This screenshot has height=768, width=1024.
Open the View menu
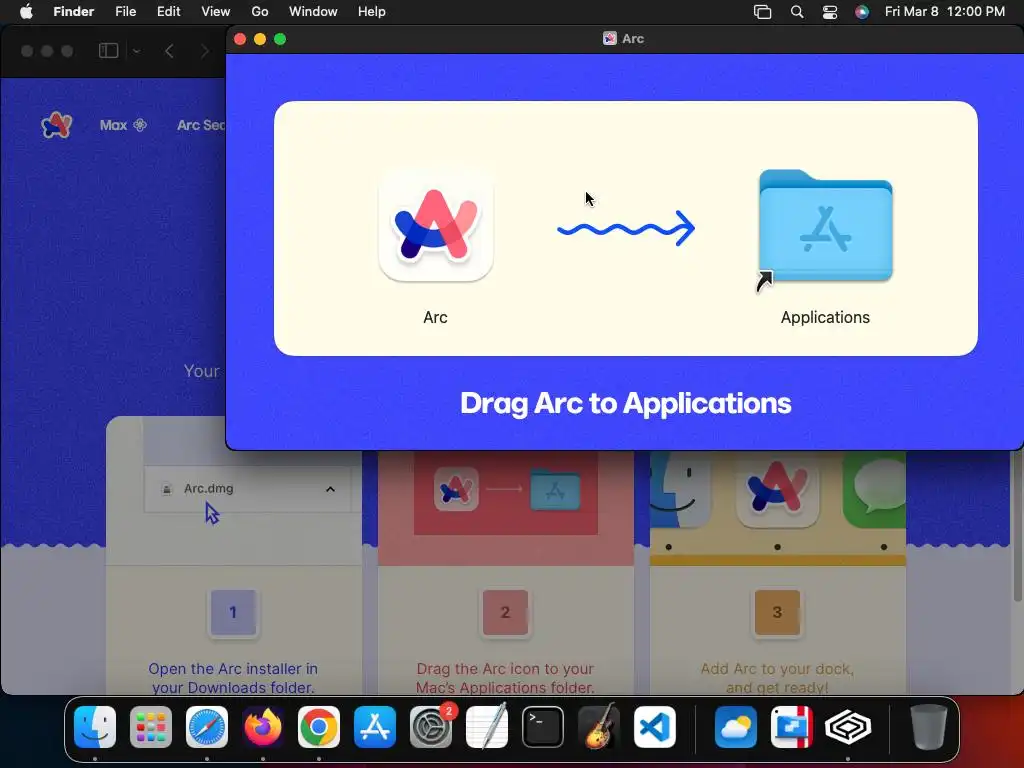click(x=216, y=11)
